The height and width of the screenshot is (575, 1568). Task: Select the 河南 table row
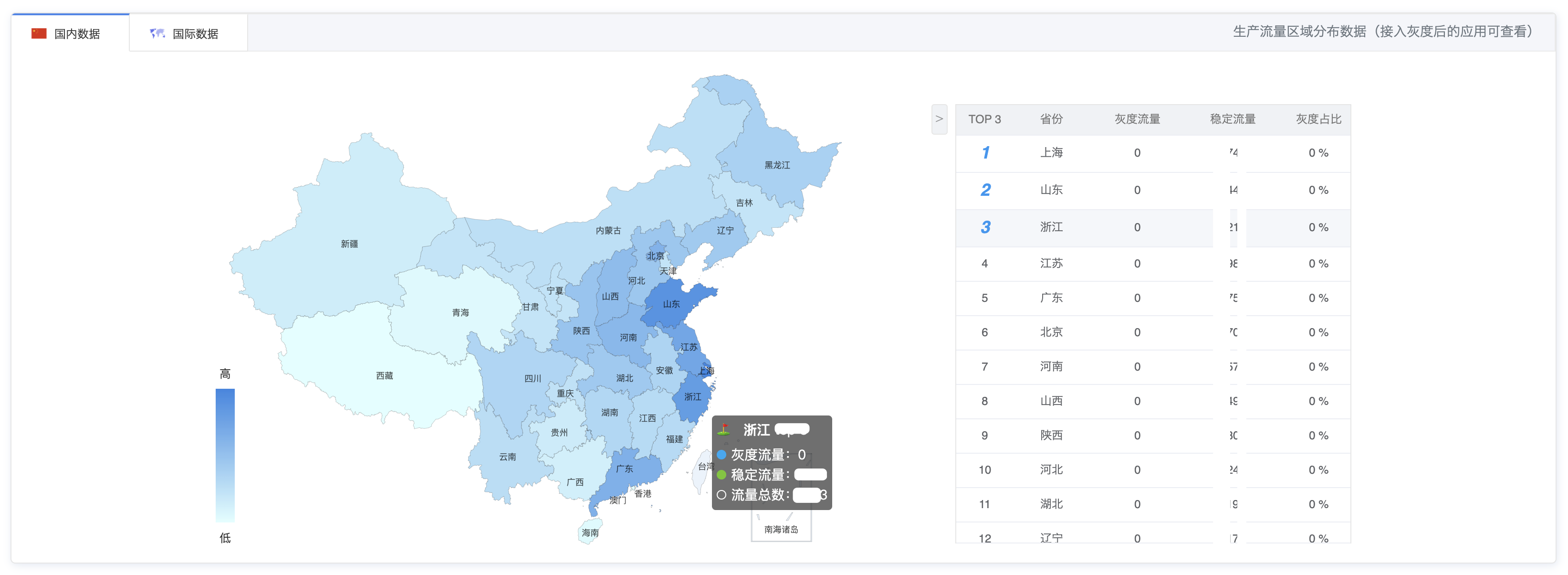[1153, 367]
